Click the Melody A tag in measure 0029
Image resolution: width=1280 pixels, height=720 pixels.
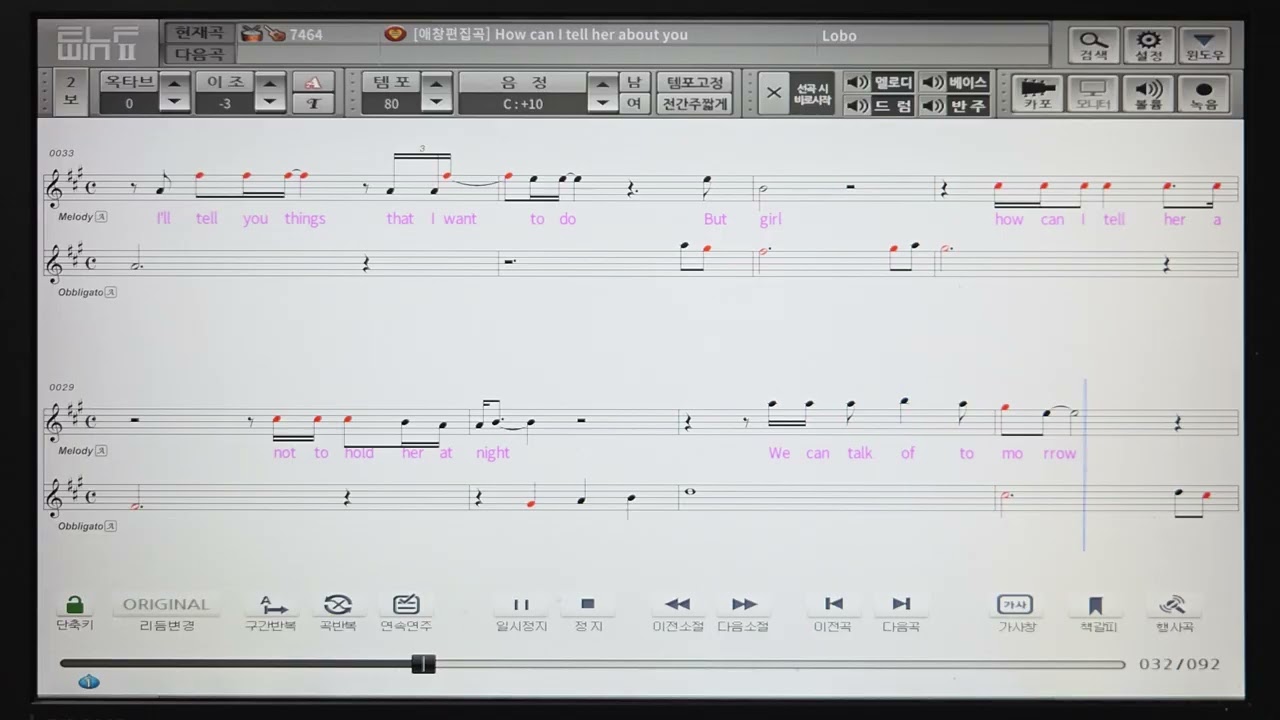[x=101, y=451]
